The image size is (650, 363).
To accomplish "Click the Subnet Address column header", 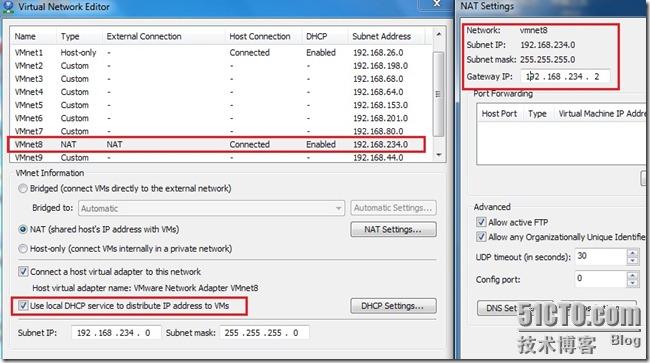I will pos(386,36).
